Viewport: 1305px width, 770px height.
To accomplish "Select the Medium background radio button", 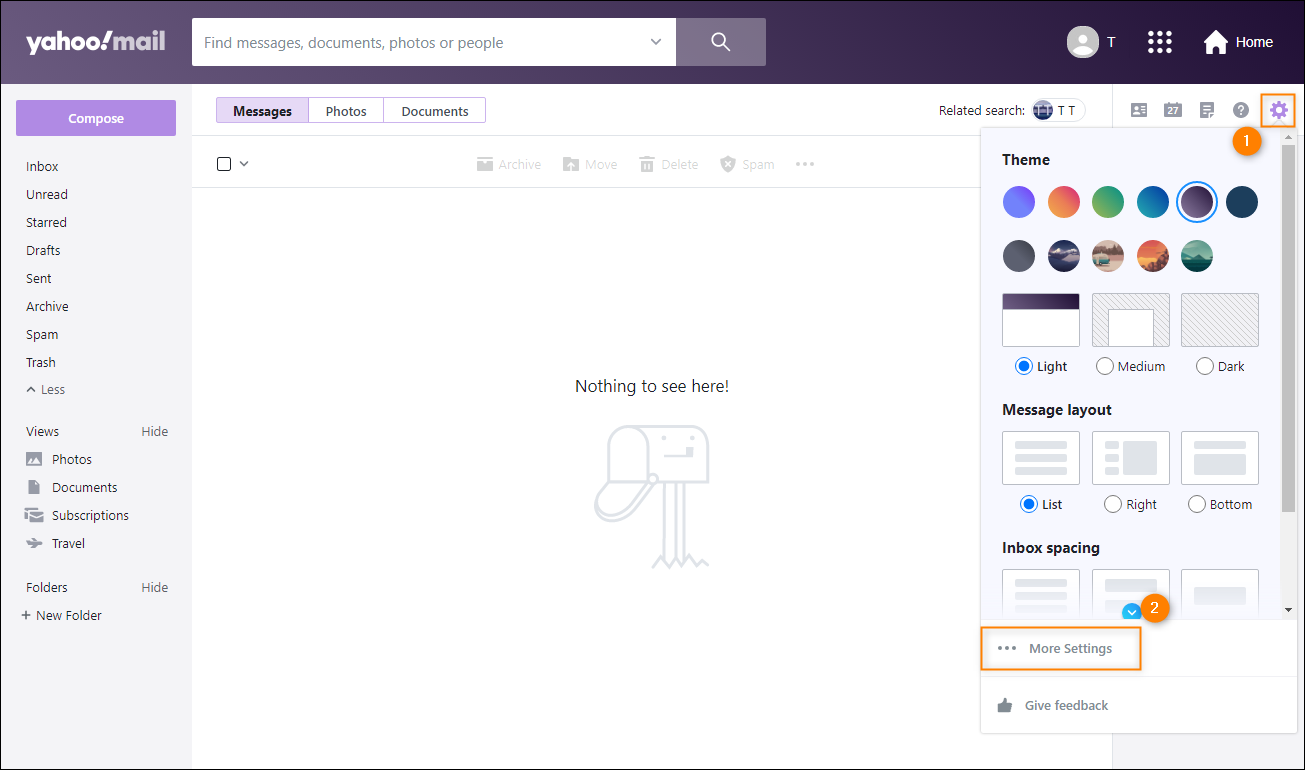I will point(1105,366).
